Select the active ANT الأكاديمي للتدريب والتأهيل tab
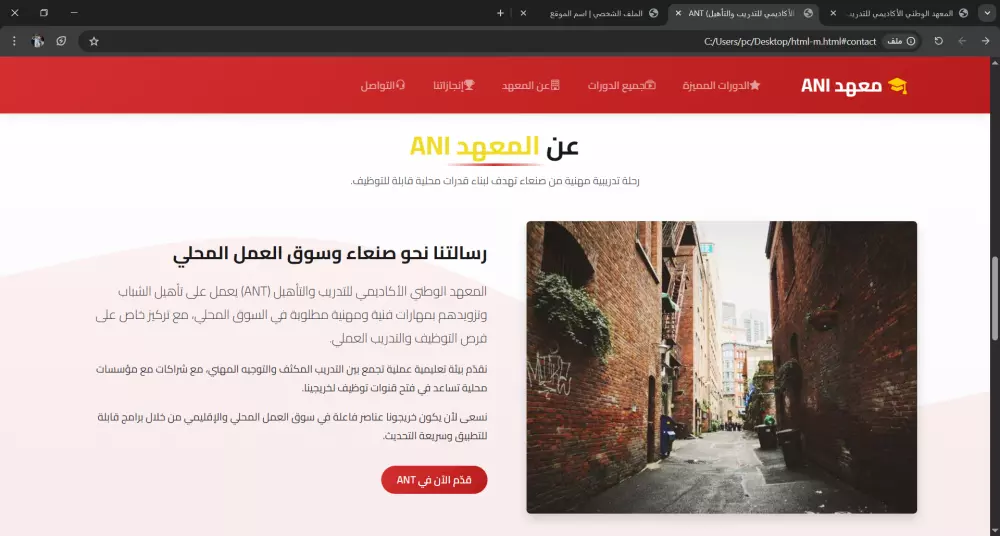Screen dimensions: 1000x536 [x=743, y=13]
